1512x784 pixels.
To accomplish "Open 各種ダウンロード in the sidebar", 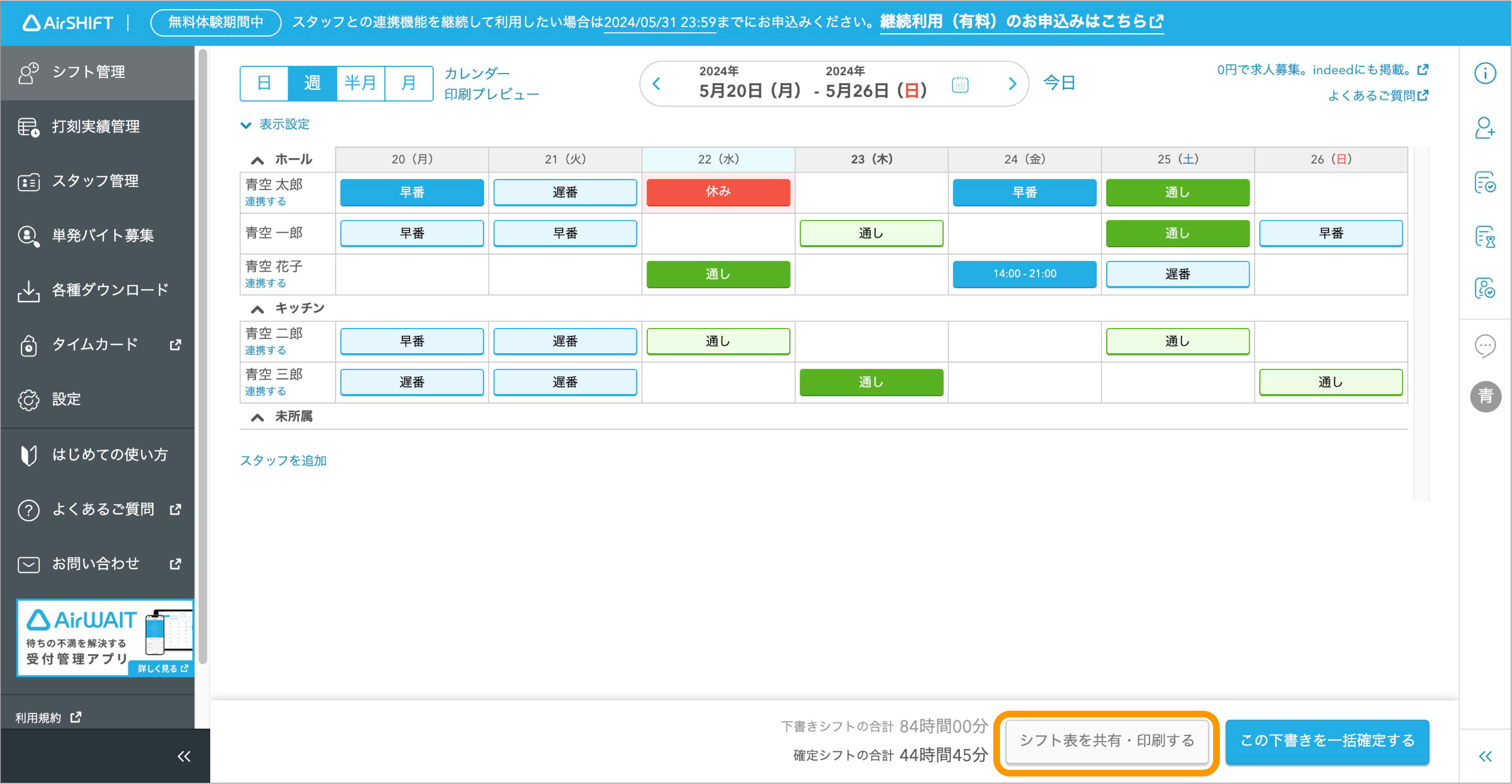I will pos(97,290).
